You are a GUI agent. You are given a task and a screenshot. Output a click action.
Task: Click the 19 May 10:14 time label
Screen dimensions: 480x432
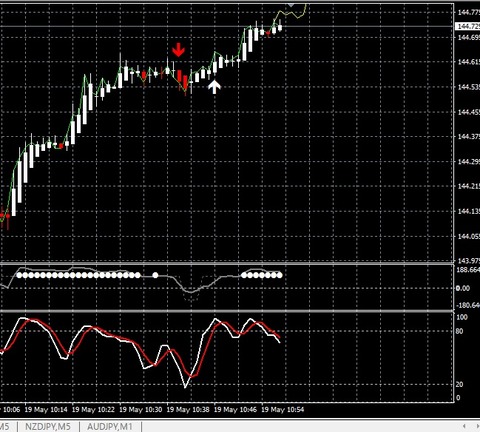click(x=46, y=409)
